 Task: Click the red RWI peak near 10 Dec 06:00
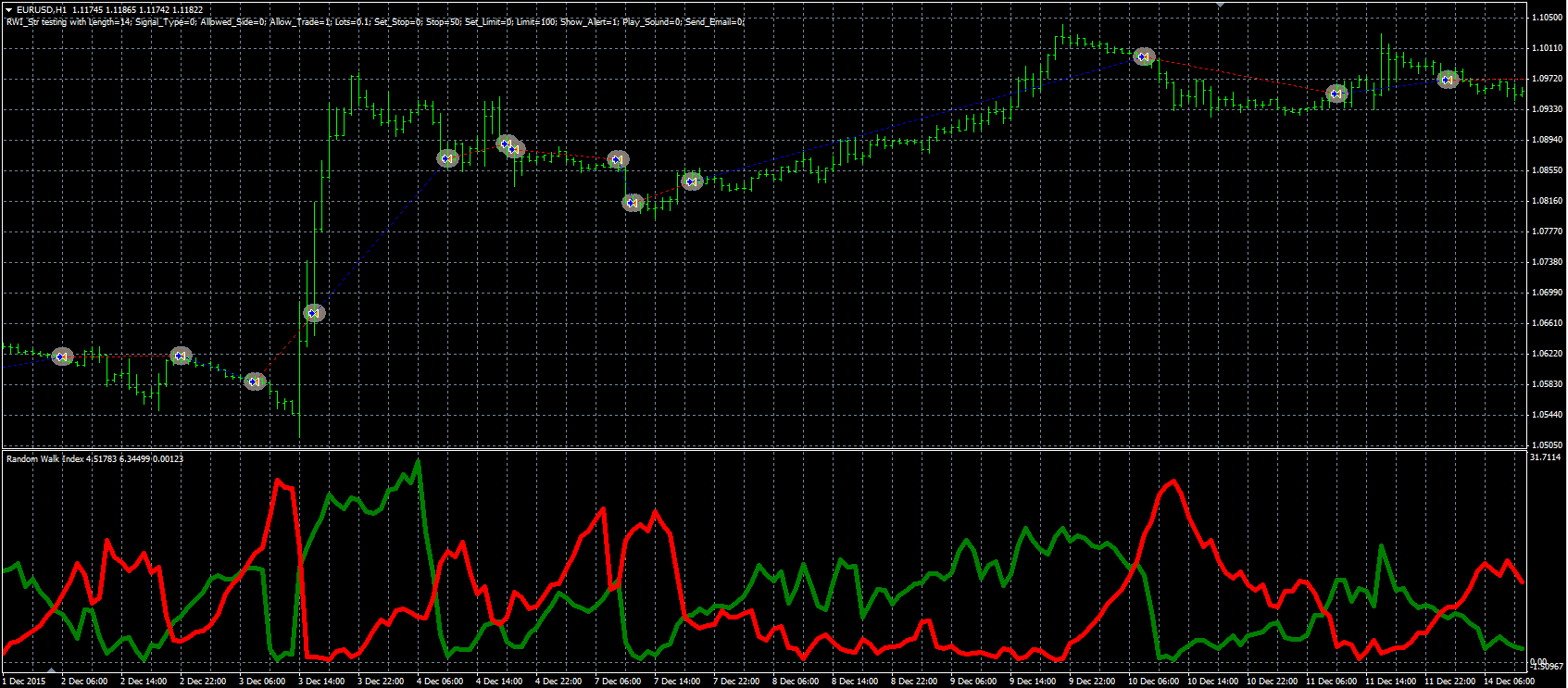(1173, 482)
